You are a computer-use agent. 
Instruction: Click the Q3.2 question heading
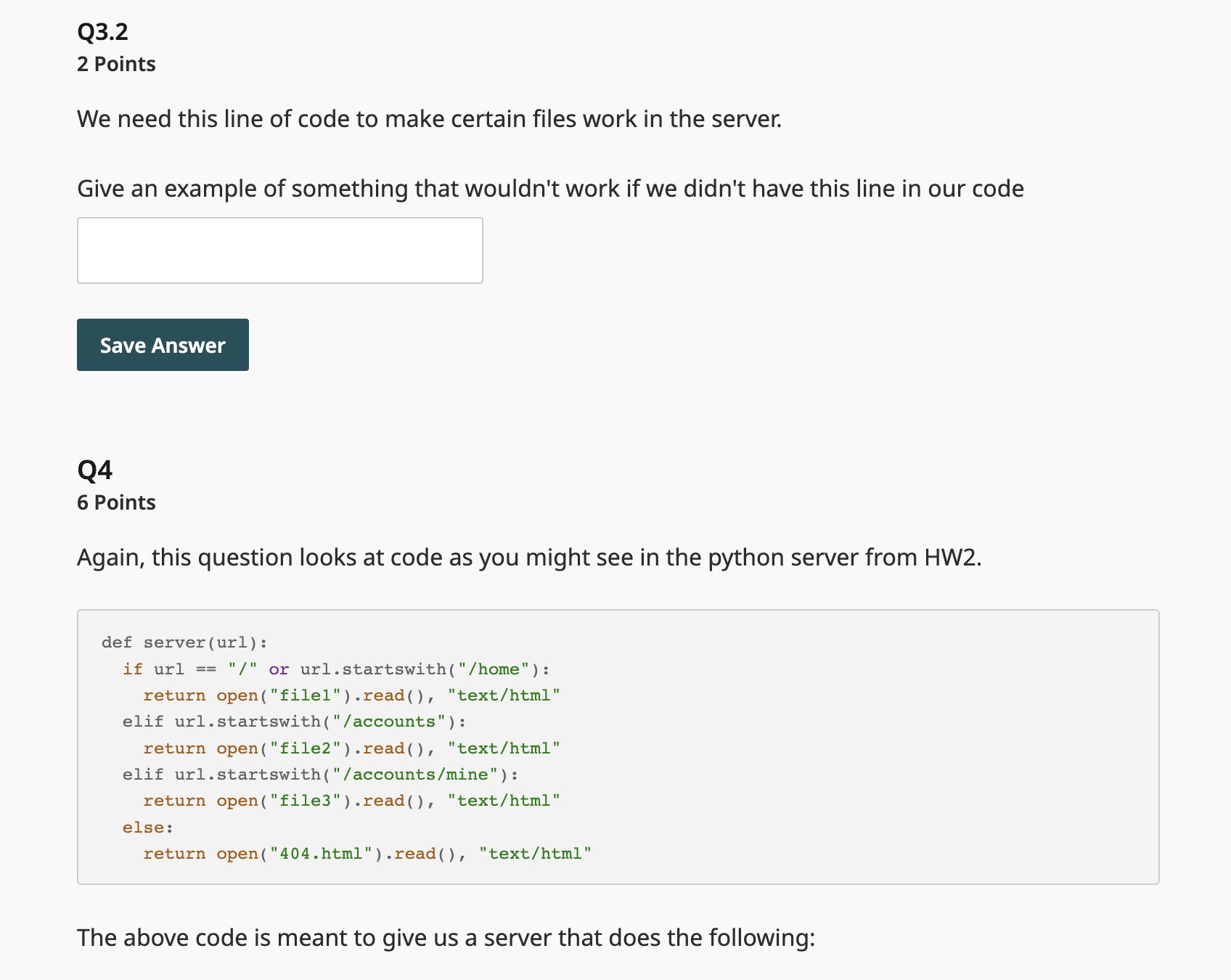(102, 32)
